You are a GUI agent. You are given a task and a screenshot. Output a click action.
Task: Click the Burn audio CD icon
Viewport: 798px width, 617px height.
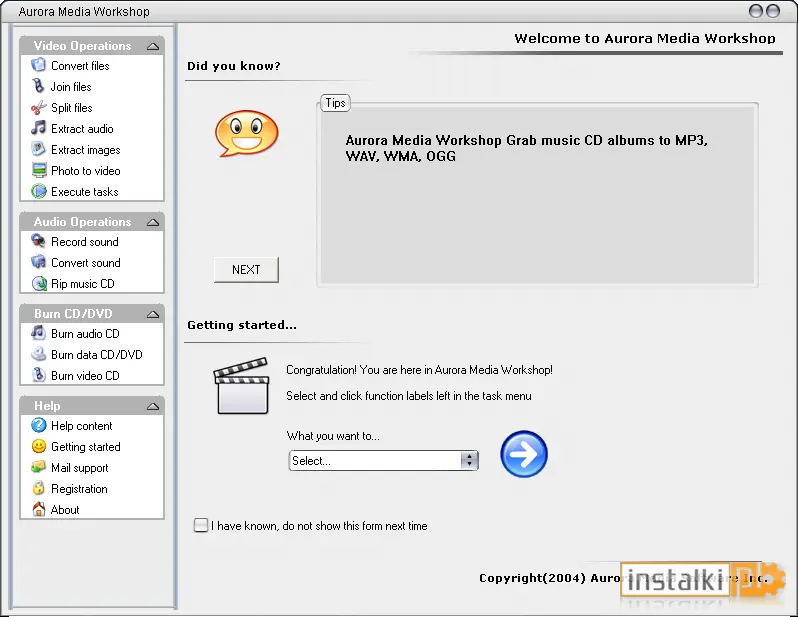point(38,333)
